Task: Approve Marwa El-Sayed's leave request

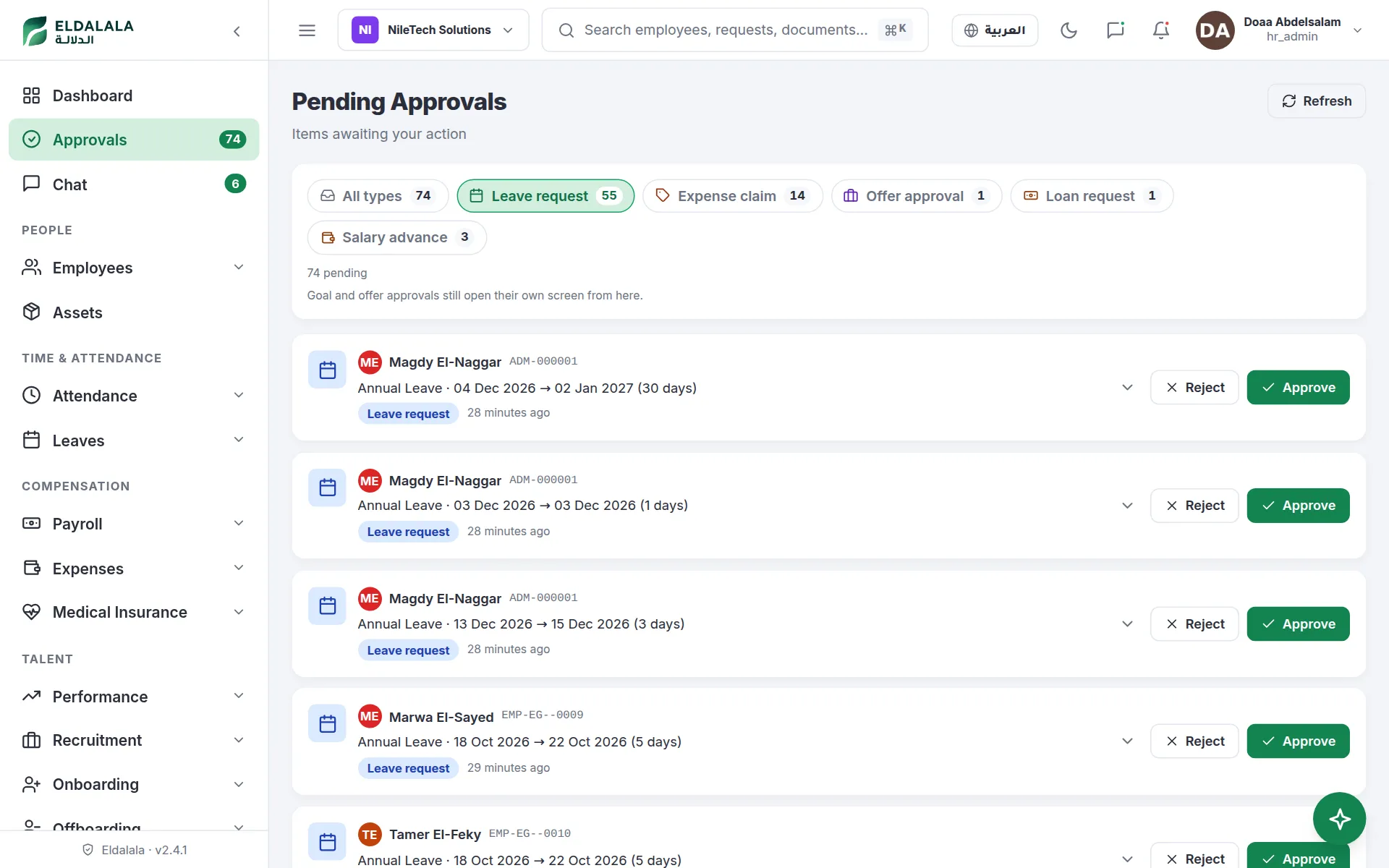Action: (1298, 741)
